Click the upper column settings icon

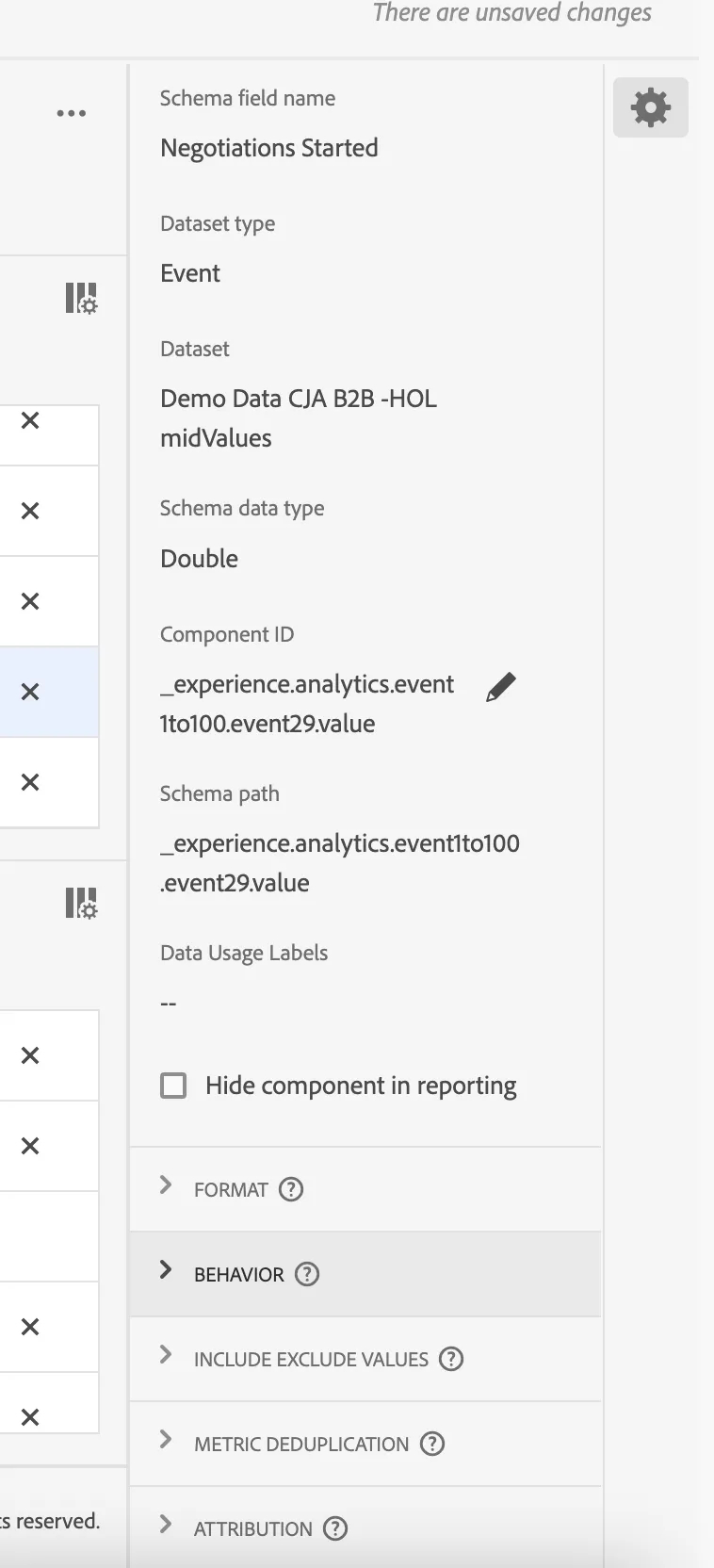coord(81,298)
